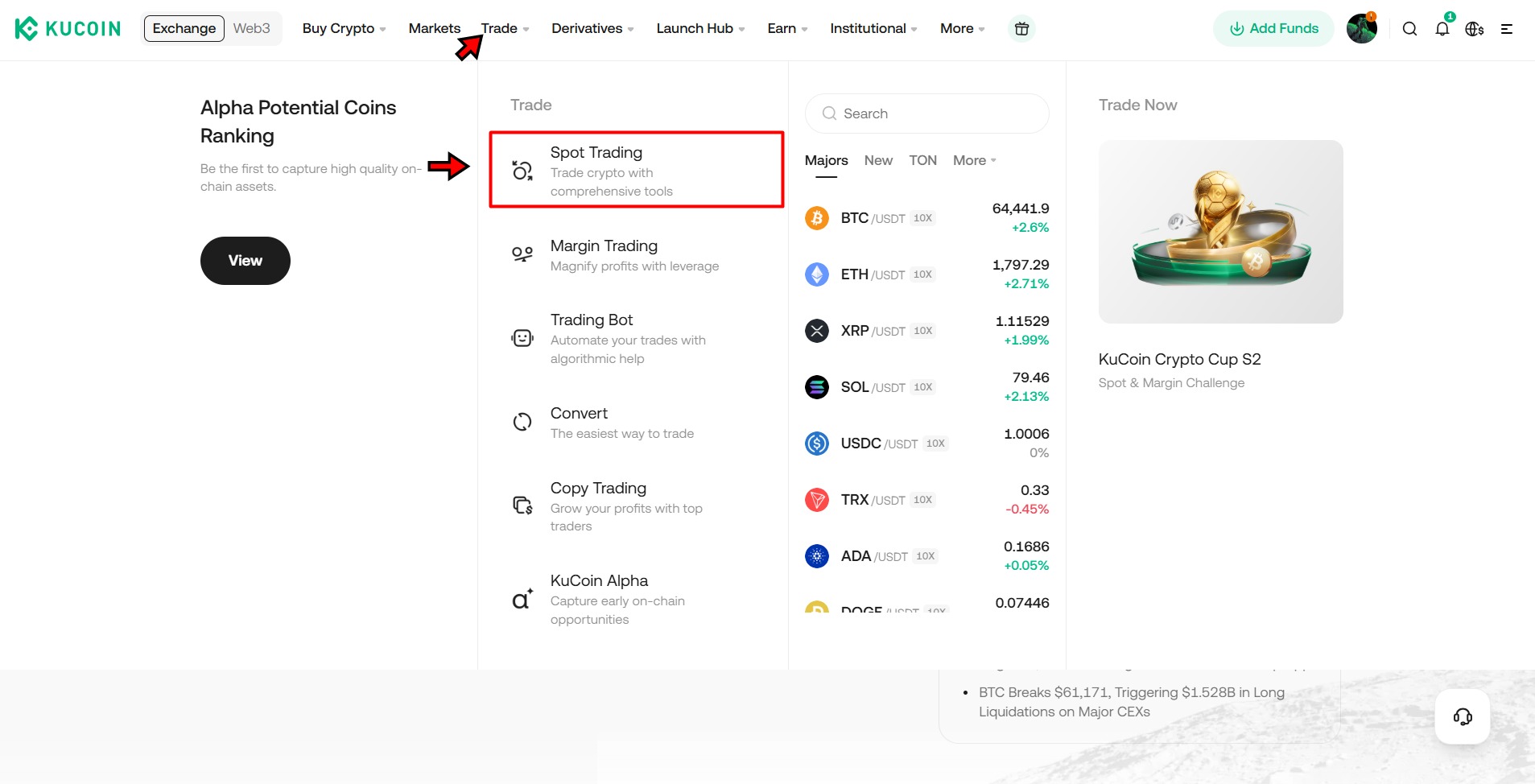The height and width of the screenshot is (784, 1535).
Task: Select the ETH/USDT price 1,797.29
Action: tap(1020, 265)
